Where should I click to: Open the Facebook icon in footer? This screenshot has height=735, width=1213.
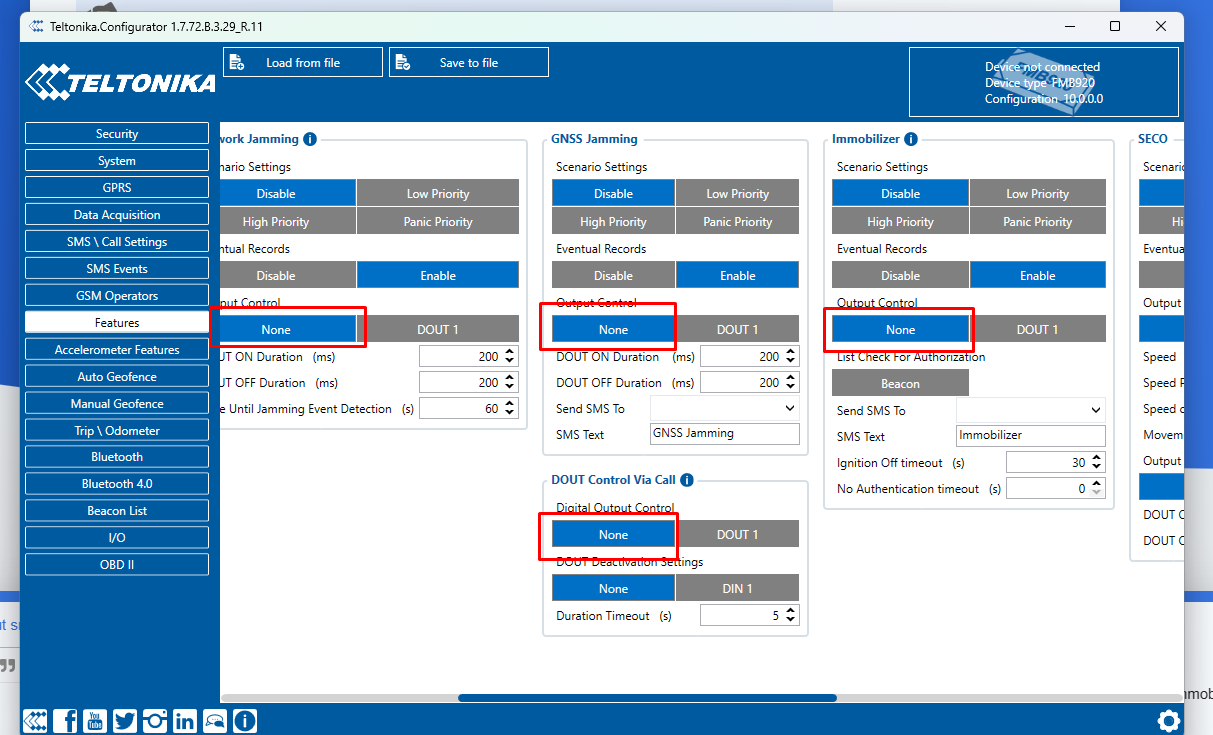pyautogui.click(x=65, y=720)
